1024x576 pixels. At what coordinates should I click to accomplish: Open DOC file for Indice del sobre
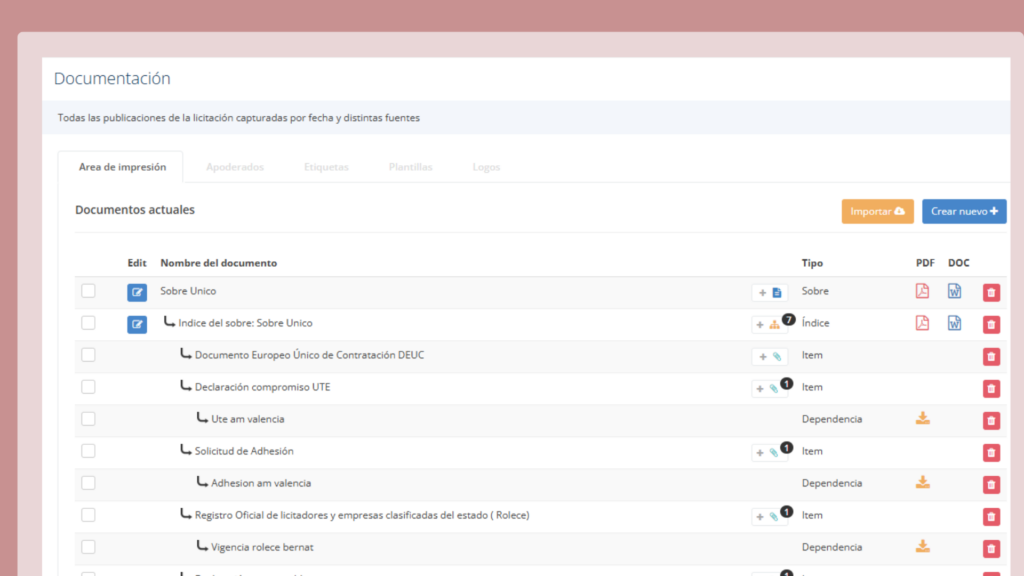(955, 323)
